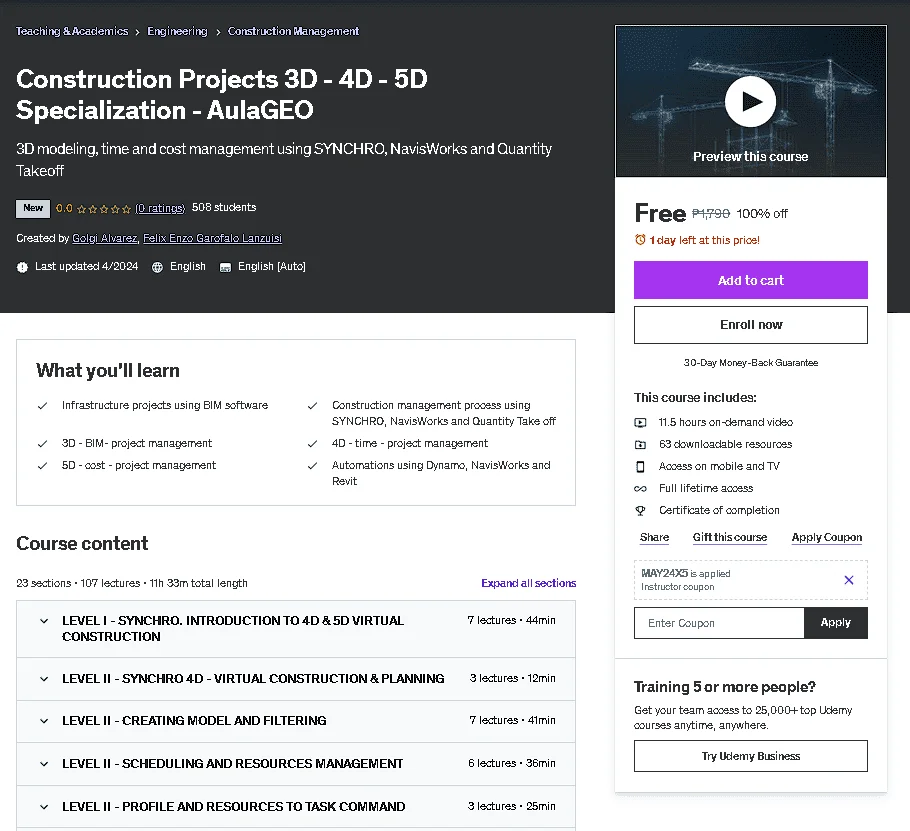Click the 0.0 rating number
Viewport: 910px width, 831px height.
click(x=64, y=208)
